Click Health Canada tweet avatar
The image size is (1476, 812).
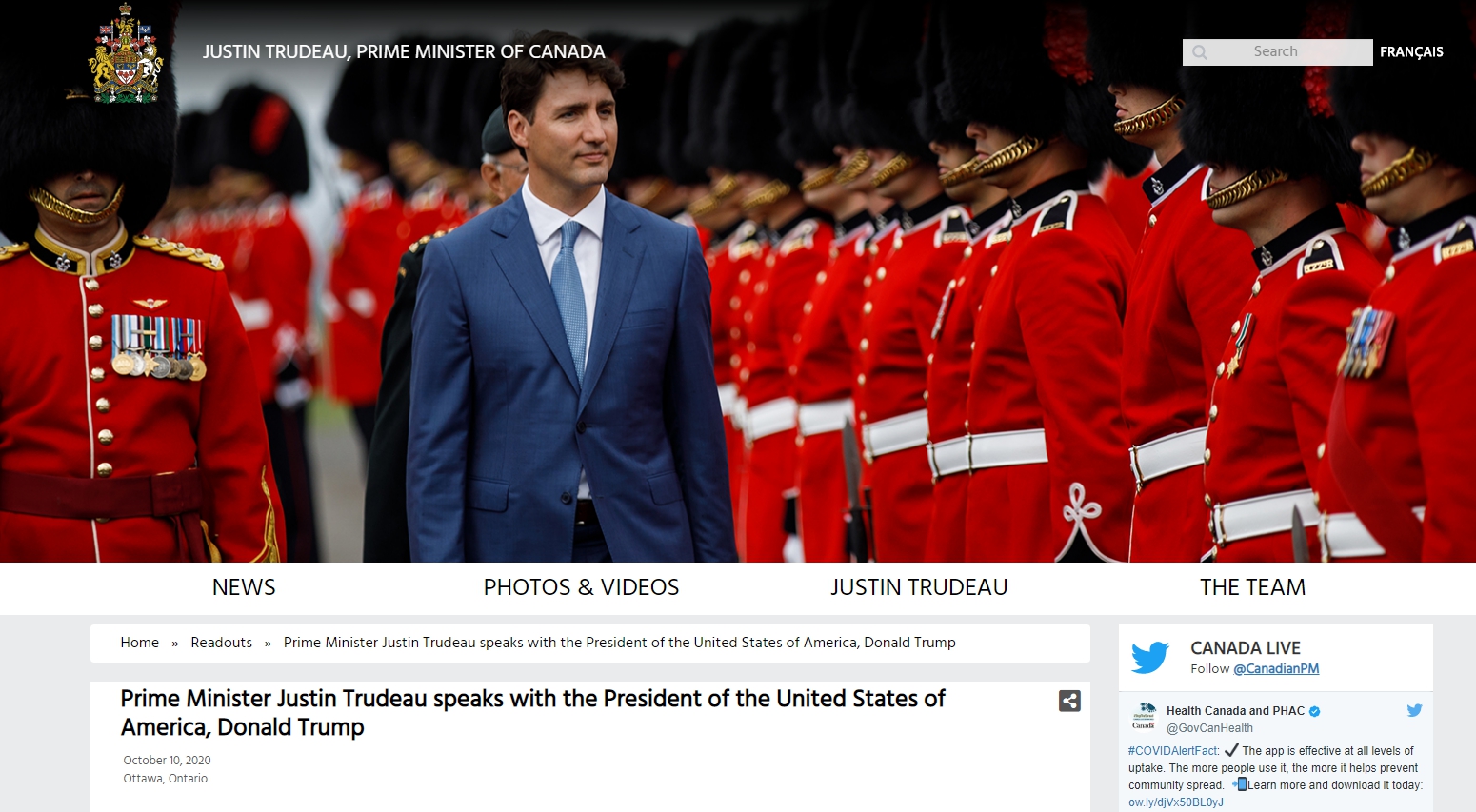1144,716
